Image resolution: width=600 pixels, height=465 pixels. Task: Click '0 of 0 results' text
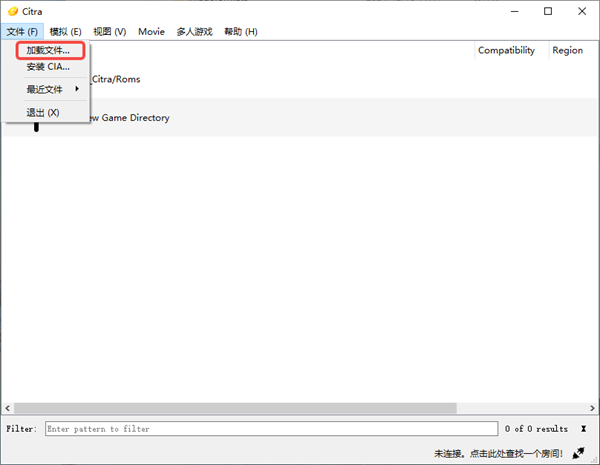point(536,429)
